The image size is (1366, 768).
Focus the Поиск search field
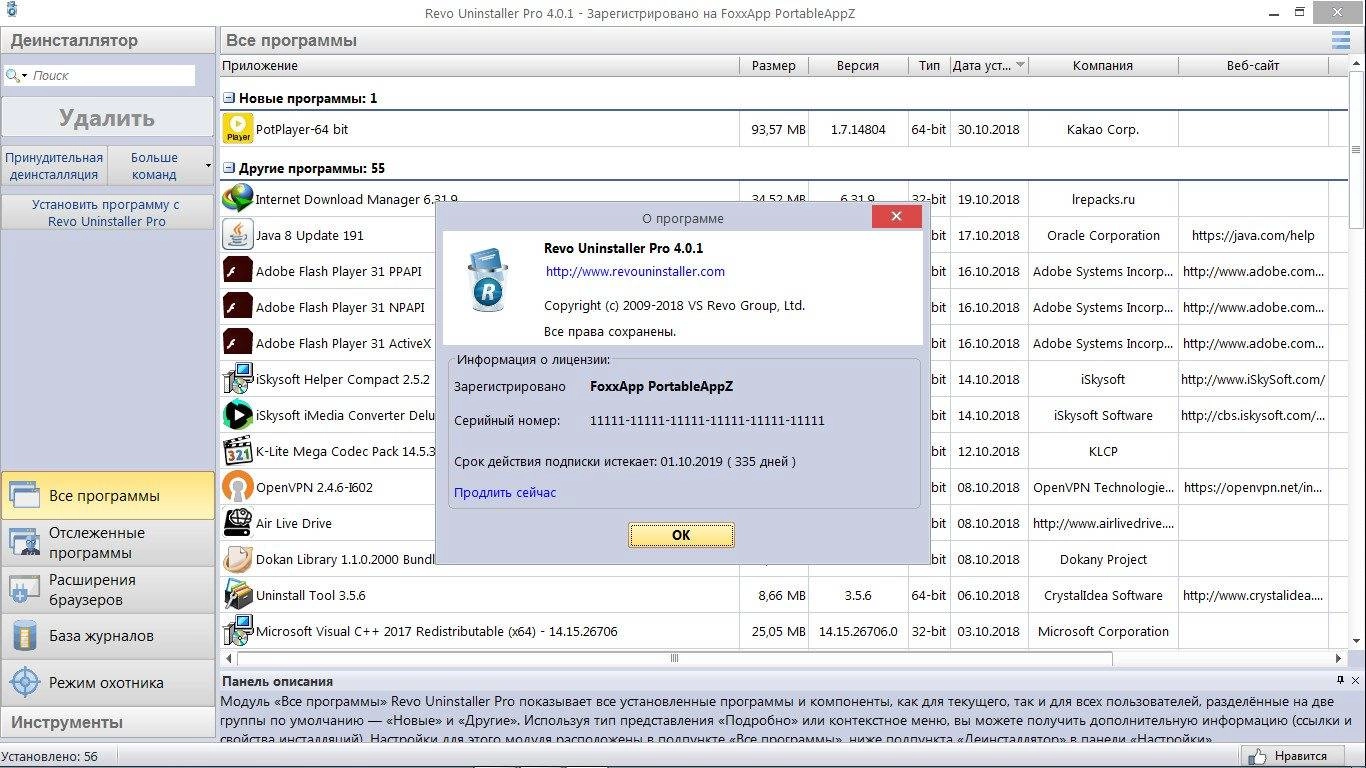pos(111,75)
